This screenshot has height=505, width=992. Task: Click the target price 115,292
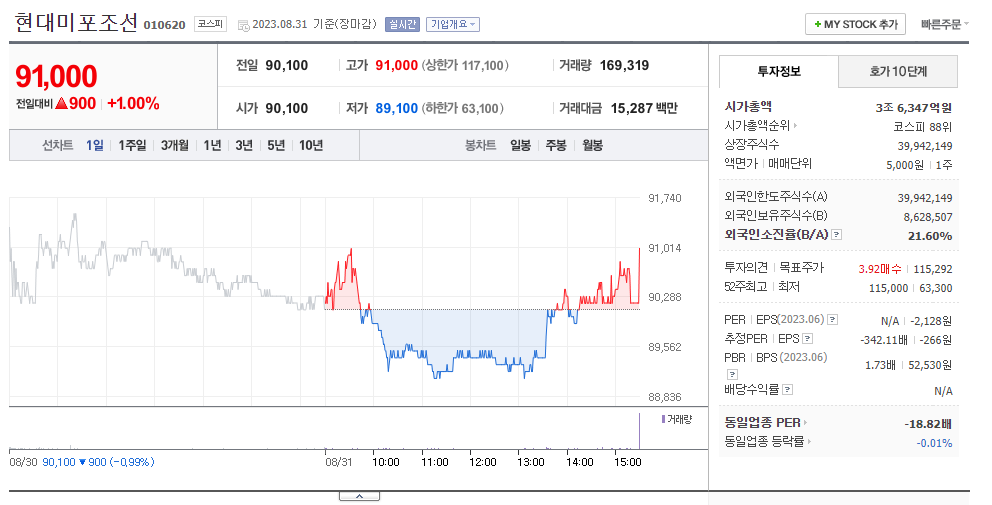[x=933, y=269]
